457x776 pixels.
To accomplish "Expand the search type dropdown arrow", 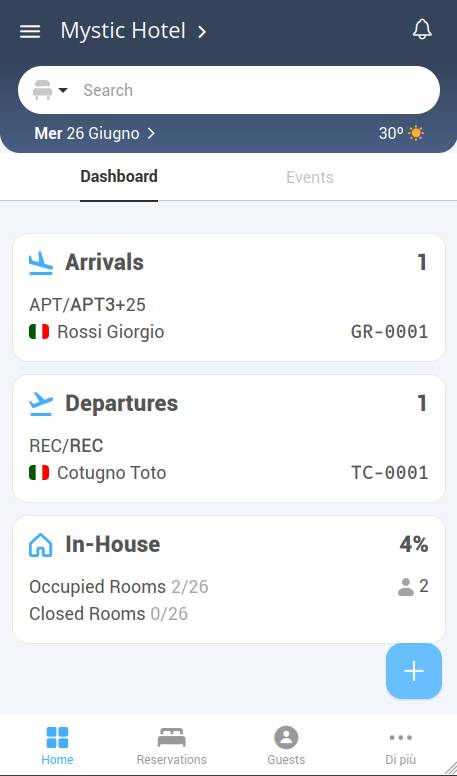I will click(x=63, y=90).
